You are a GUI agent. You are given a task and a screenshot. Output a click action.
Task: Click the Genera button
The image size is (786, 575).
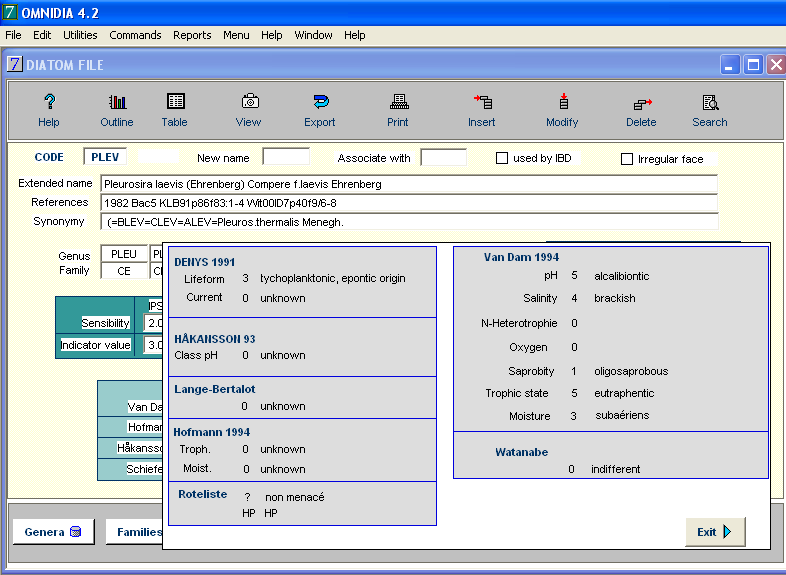pyautogui.click(x=53, y=532)
